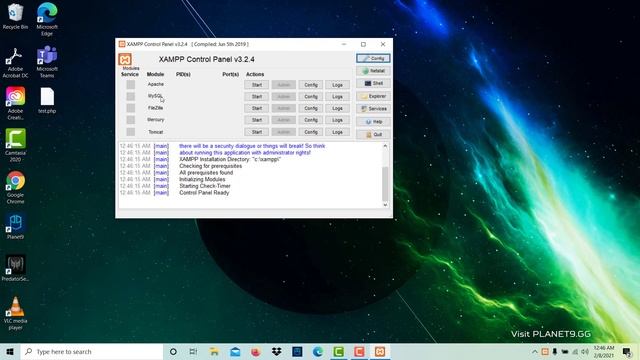Start the MySQL module
Screen dimensions: 640x360
pyautogui.click(x=257, y=97)
